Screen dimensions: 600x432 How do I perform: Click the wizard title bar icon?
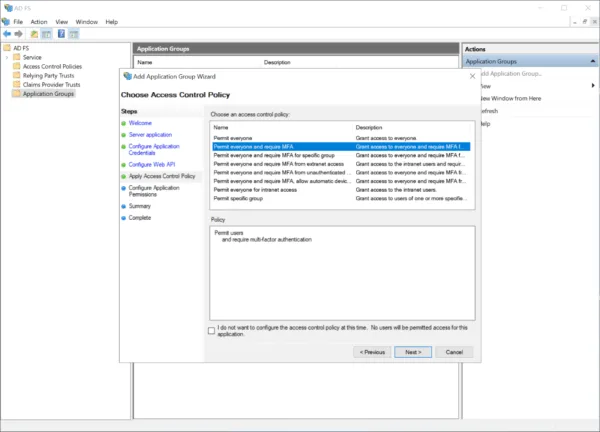pos(127,76)
